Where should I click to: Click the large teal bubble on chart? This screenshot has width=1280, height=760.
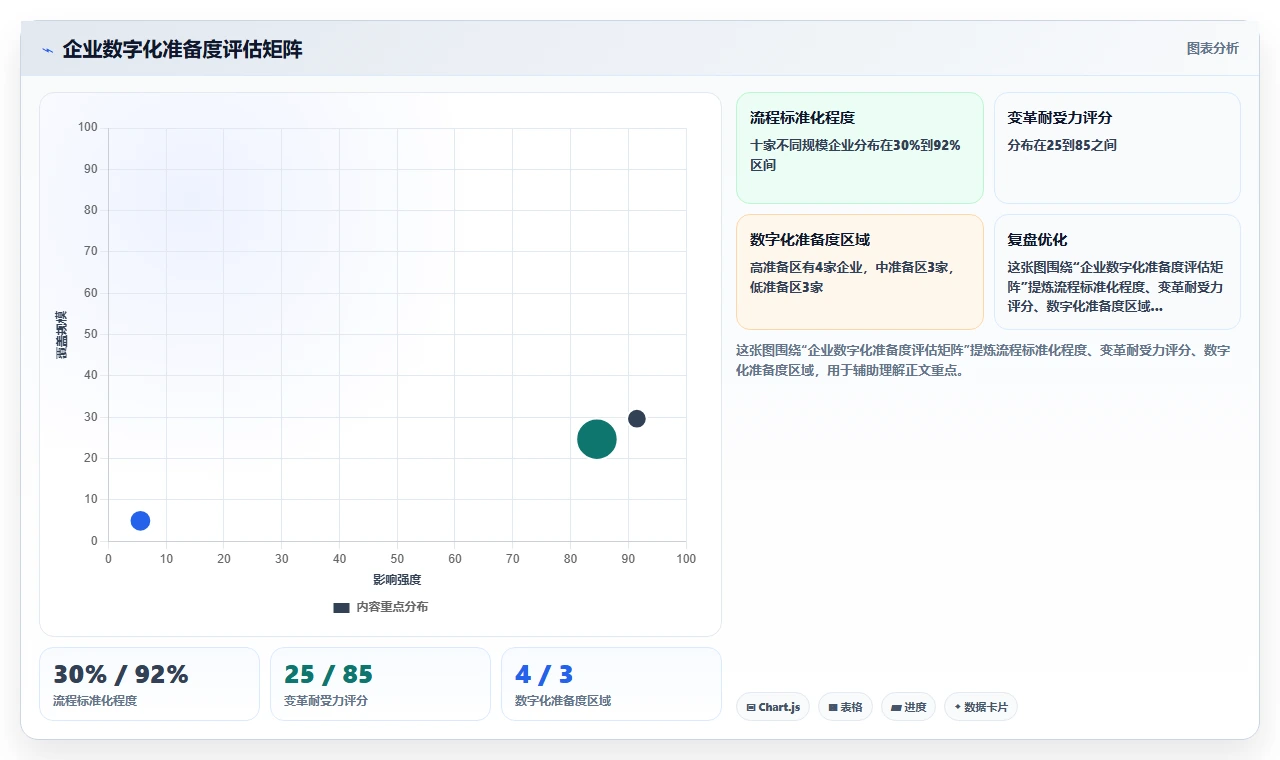[597, 438]
